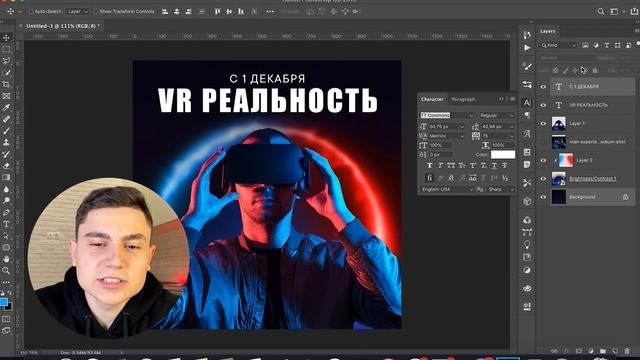Select the Rectangular Marquee tool
640x360 pixels.
(x=6, y=49)
